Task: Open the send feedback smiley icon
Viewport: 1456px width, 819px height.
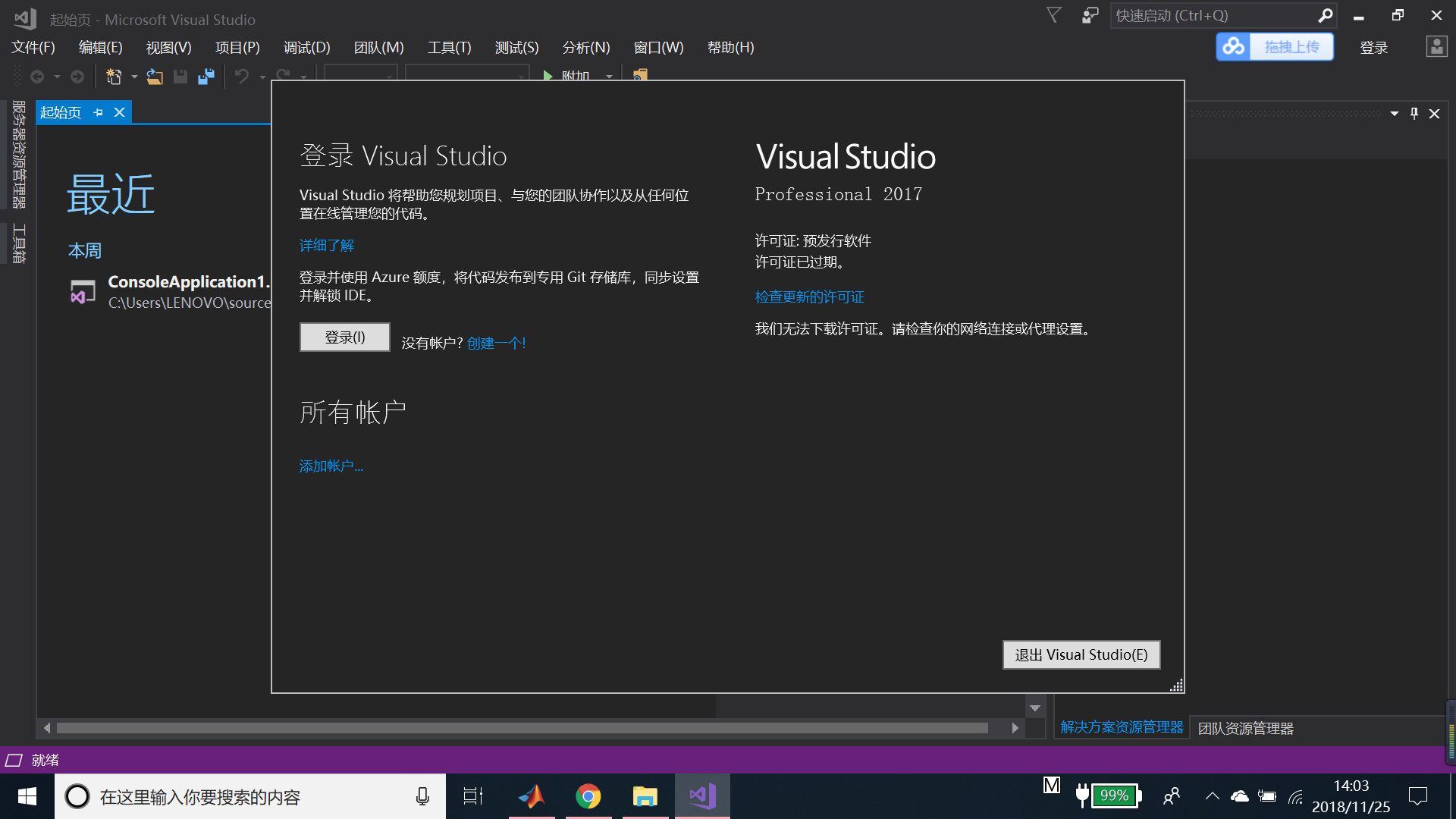Action: pos(1090,15)
